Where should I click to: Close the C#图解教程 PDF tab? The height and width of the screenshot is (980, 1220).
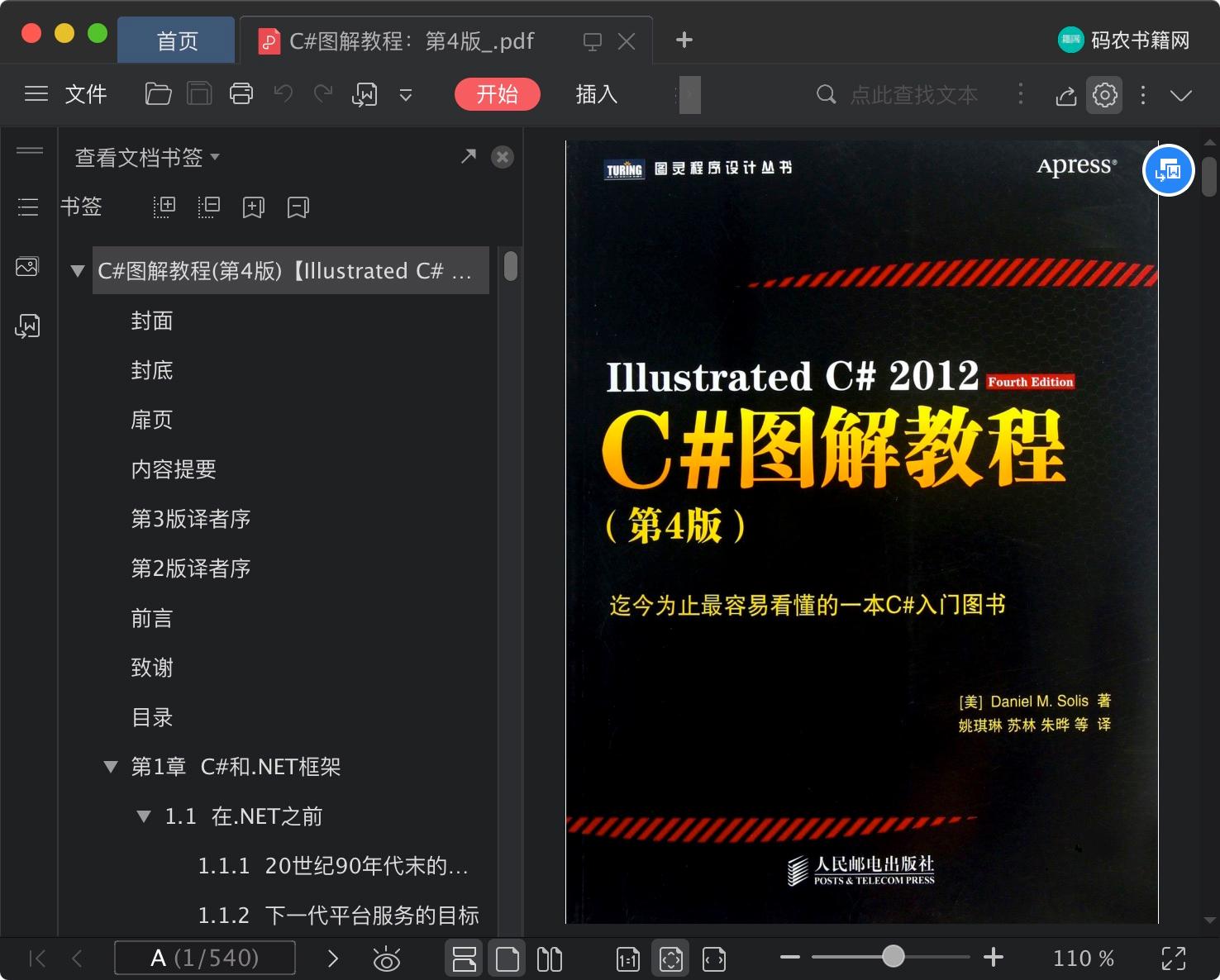[x=627, y=41]
